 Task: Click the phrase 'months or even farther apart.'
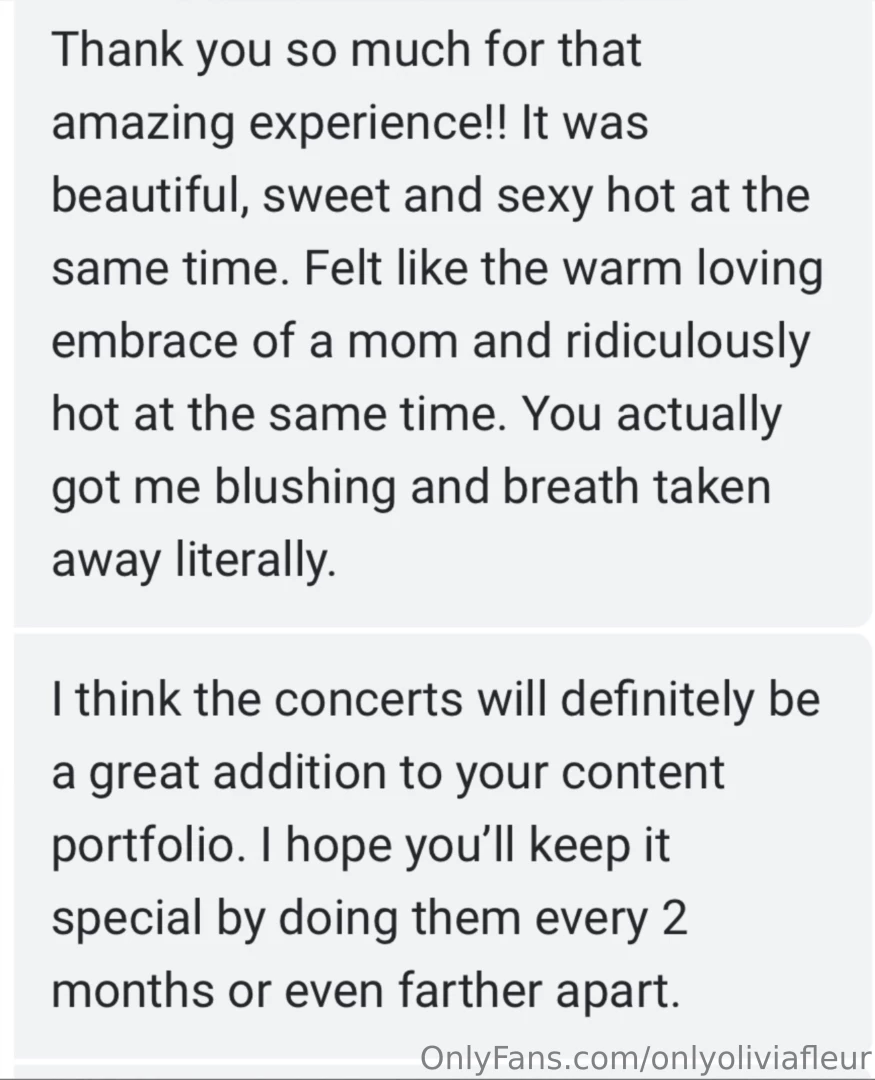pyautogui.click(x=366, y=993)
